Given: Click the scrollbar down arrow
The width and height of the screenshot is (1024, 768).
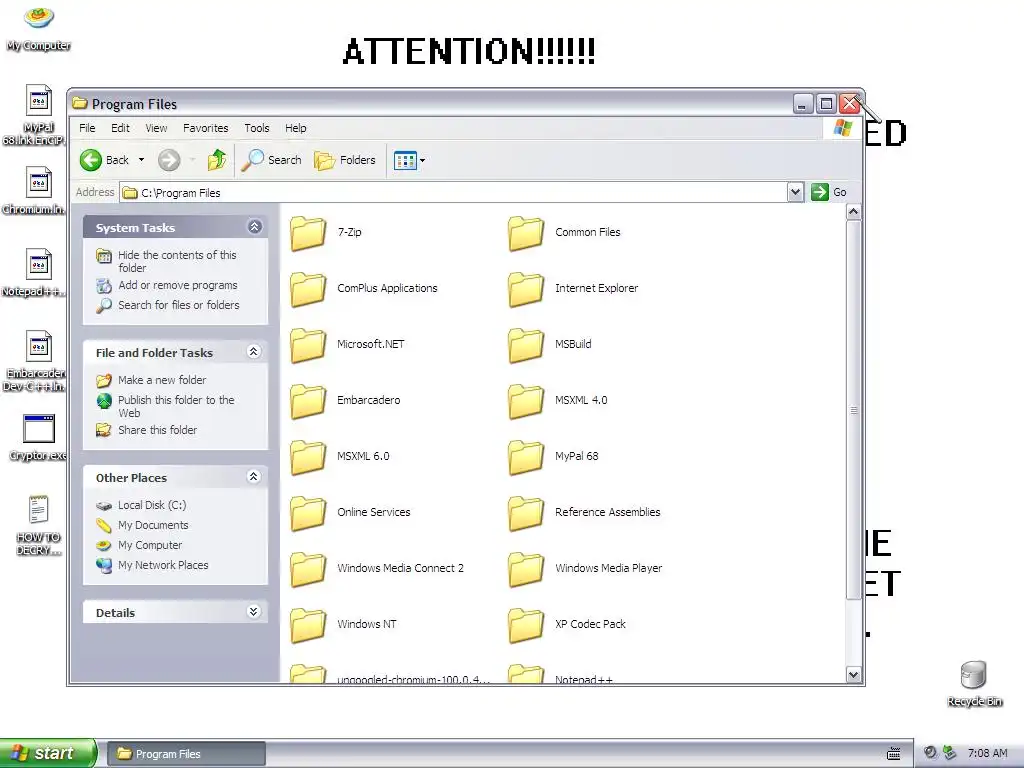Looking at the screenshot, I should [853, 675].
